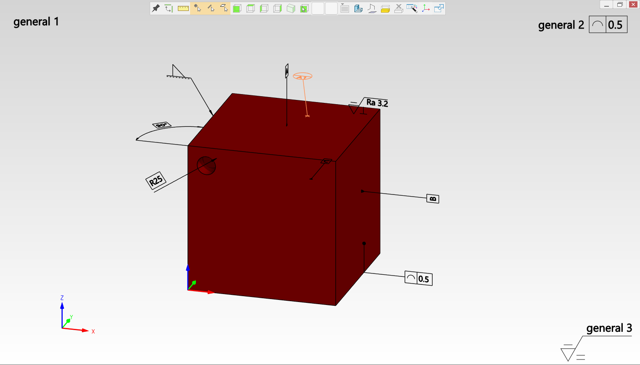Viewport: 640px width, 365px height.
Task: Select the general 2 tolerance frame
Action: coord(608,25)
